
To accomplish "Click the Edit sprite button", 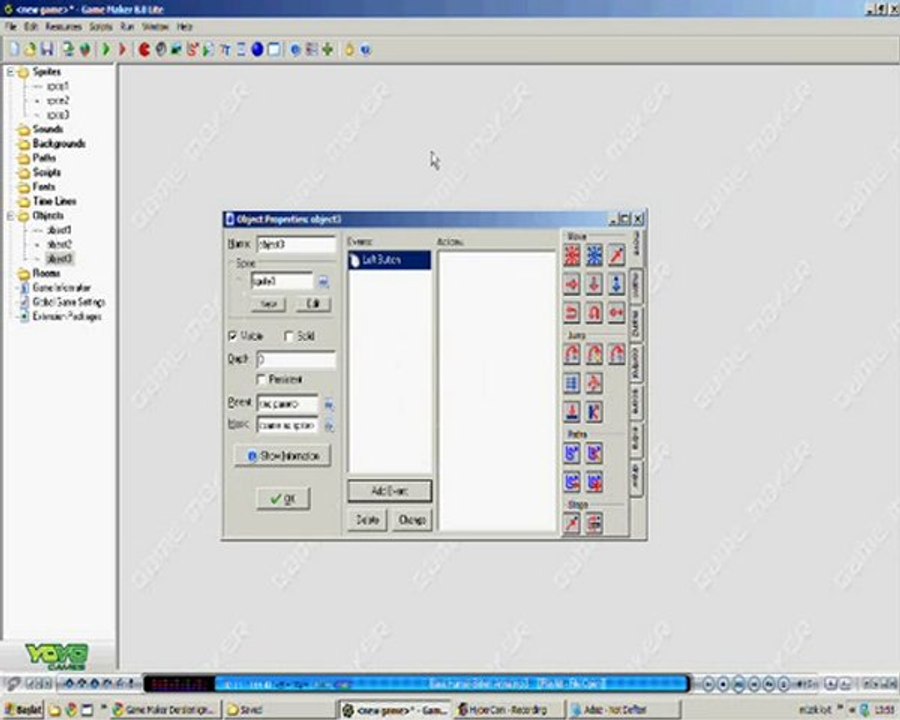I will click(x=313, y=304).
